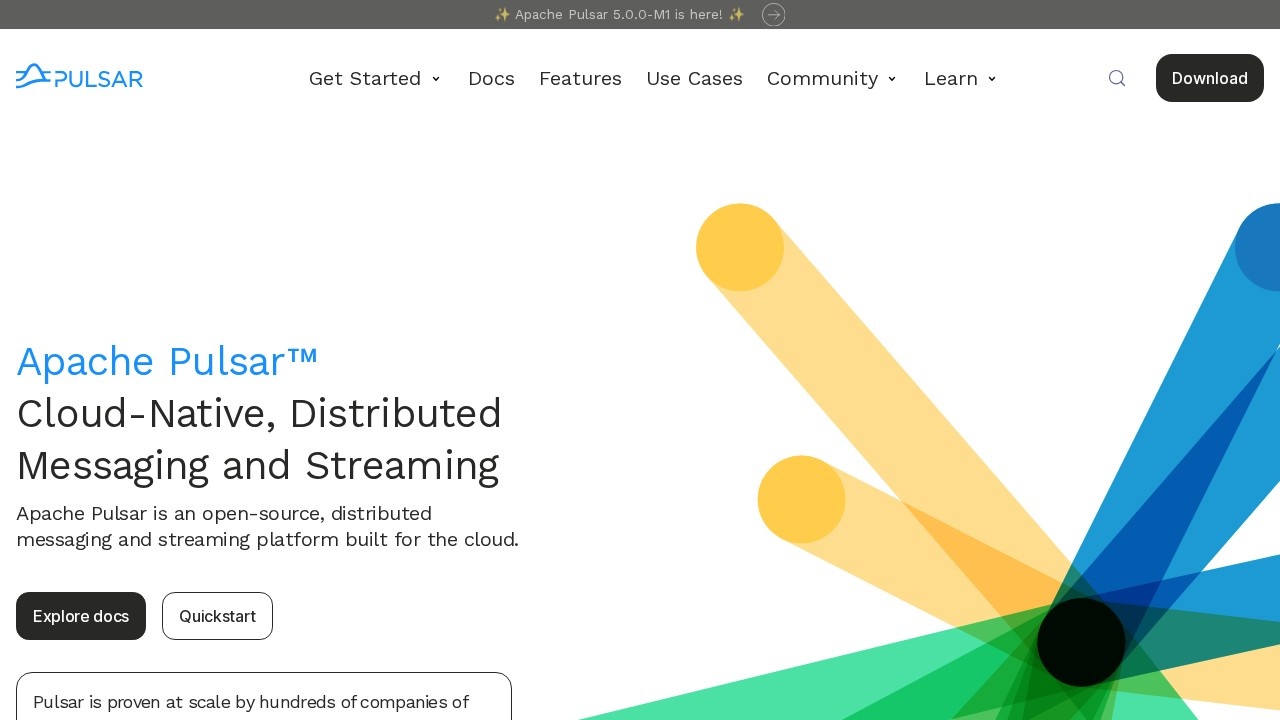This screenshot has height=720, width=1280.
Task: Expand the Learn dropdown menu
Action: pyautogui.click(x=961, y=78)
